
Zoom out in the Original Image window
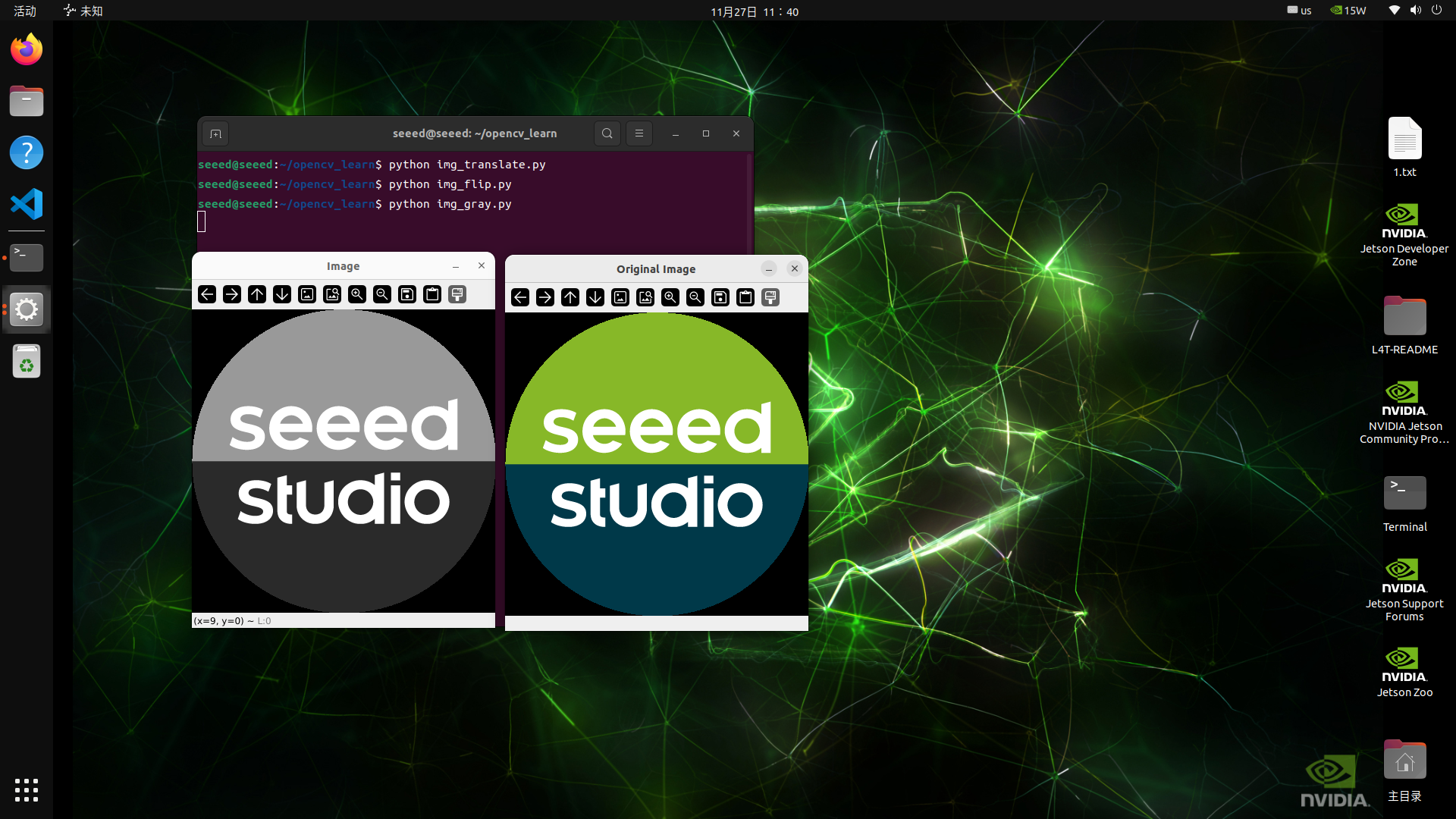[x=695, y=297]
